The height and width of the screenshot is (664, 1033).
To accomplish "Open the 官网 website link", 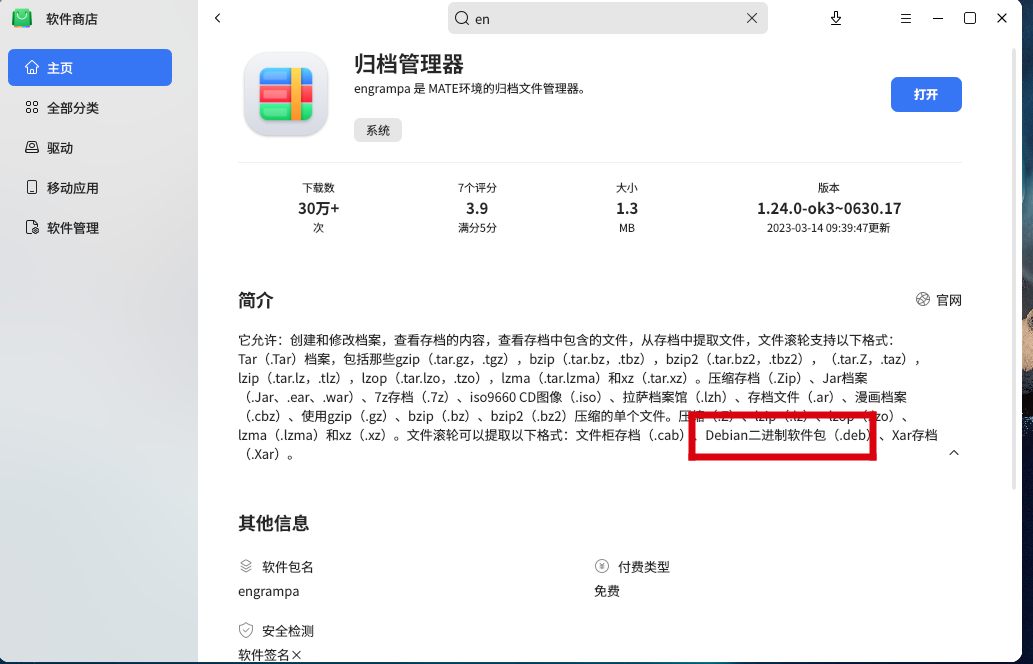I will [939, 300].
